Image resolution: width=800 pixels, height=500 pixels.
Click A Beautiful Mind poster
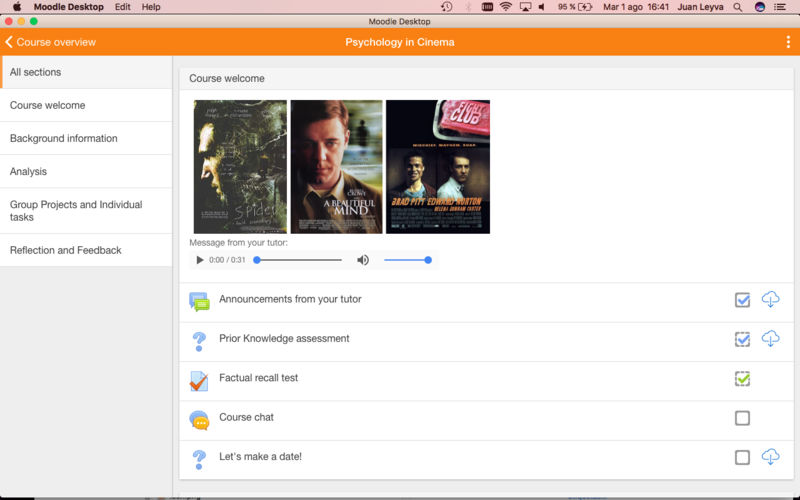coord(336,167)
